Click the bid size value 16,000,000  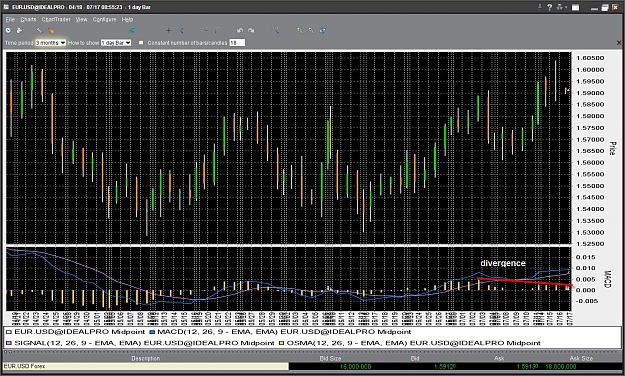click(356, 366)
